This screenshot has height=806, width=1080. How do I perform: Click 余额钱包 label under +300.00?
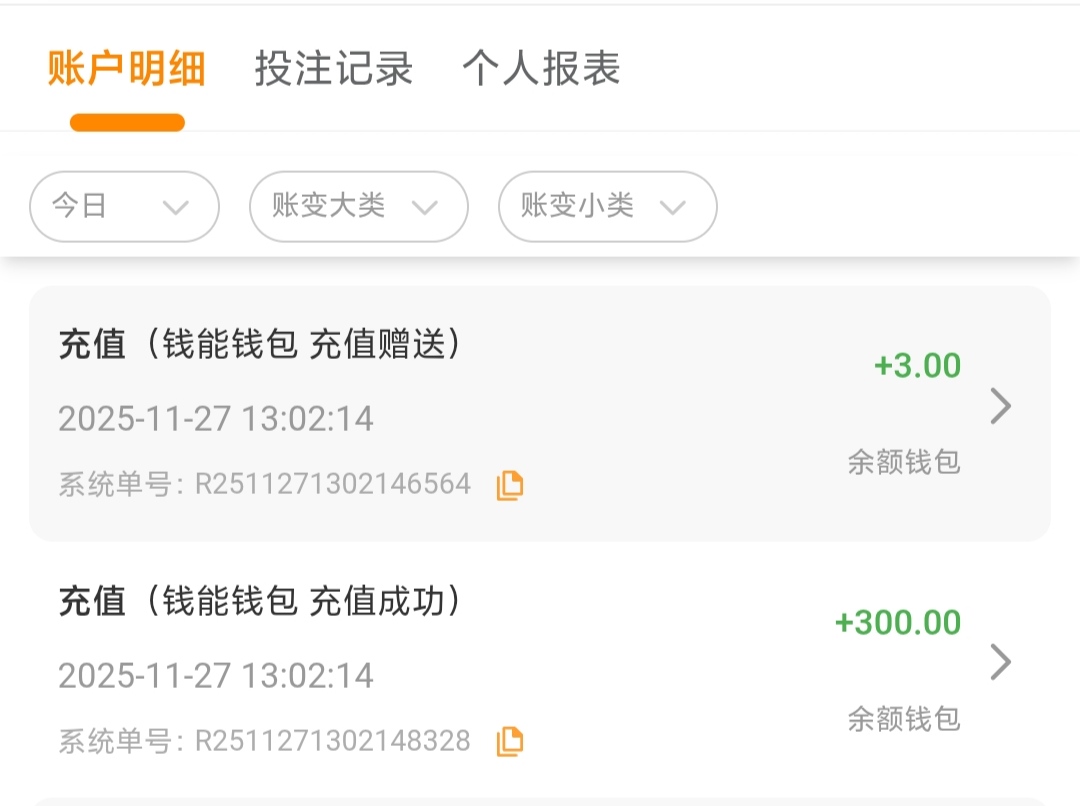(x=903, y=718)
